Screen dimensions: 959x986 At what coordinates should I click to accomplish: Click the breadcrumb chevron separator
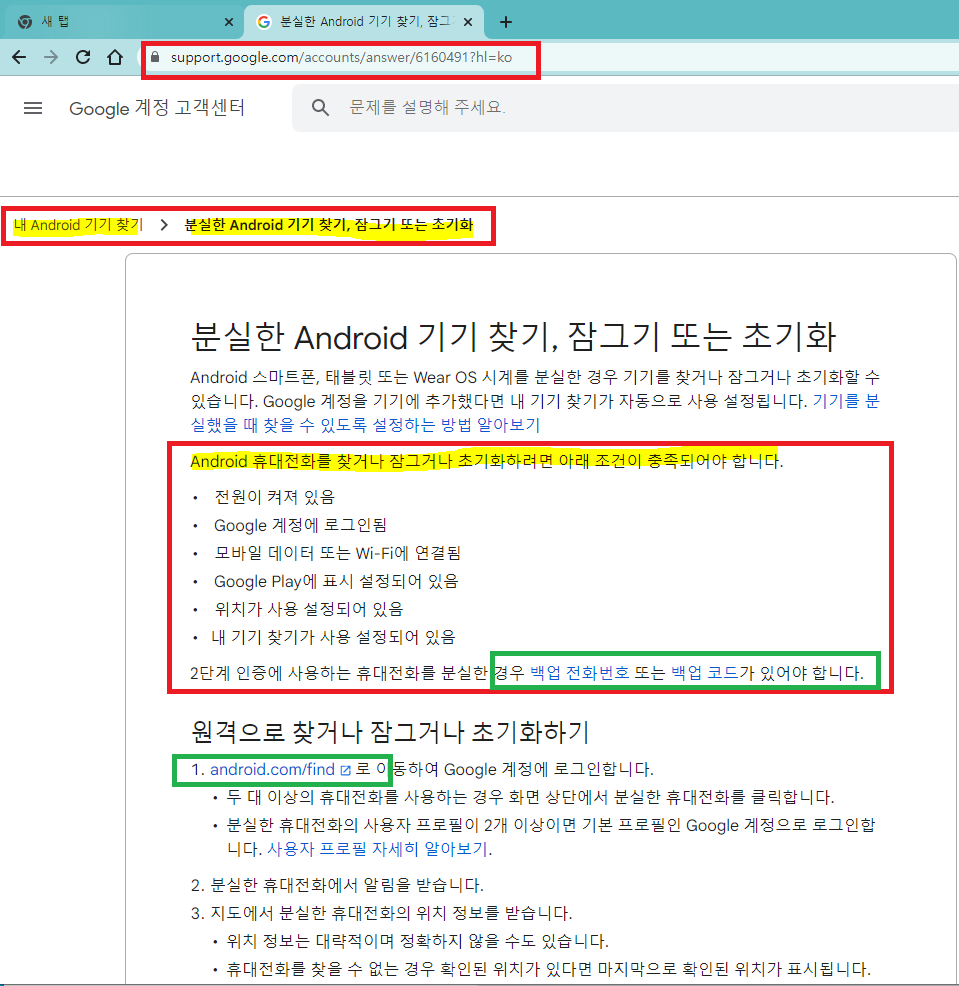[x=164, y=225]
